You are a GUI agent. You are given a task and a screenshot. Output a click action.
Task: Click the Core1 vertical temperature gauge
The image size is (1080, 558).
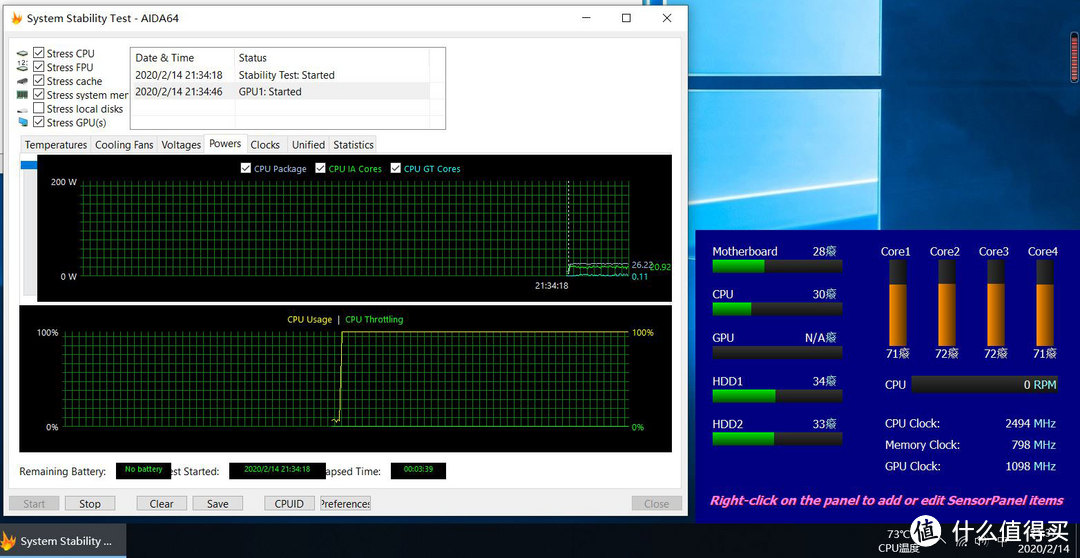point(897,303)
